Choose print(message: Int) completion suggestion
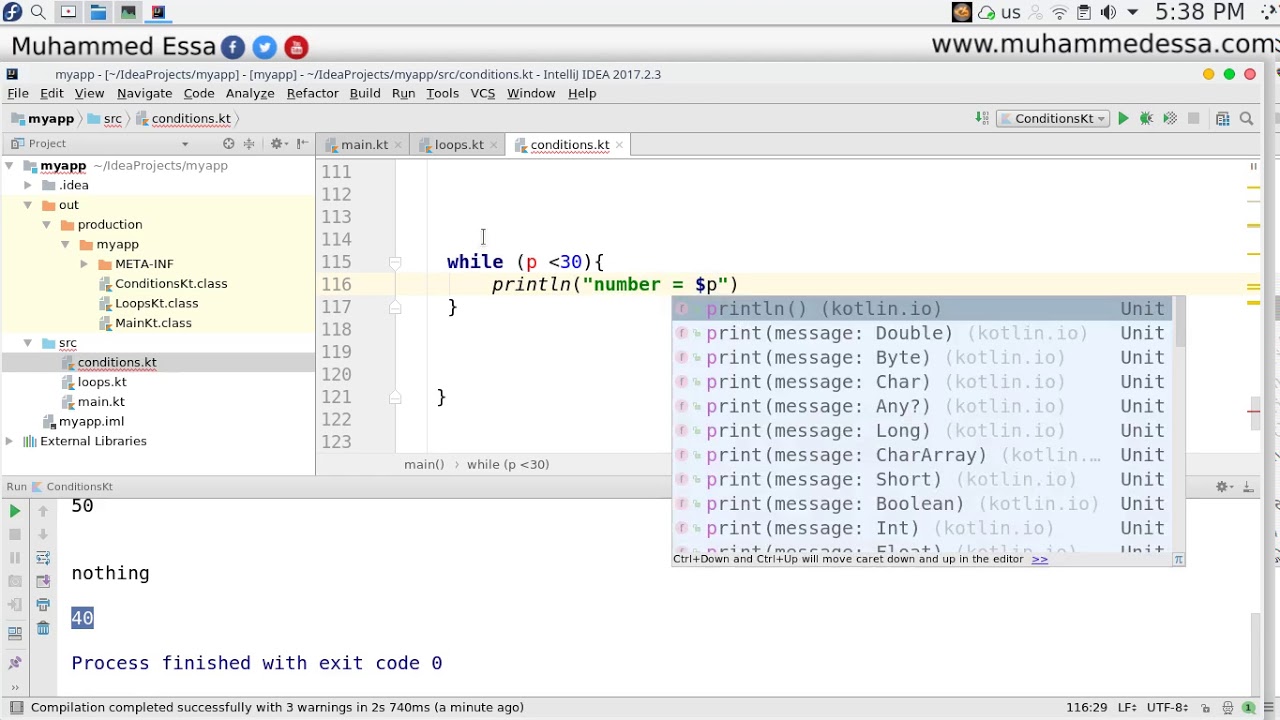The image size is (1280, 720). [x=921, y=528]
